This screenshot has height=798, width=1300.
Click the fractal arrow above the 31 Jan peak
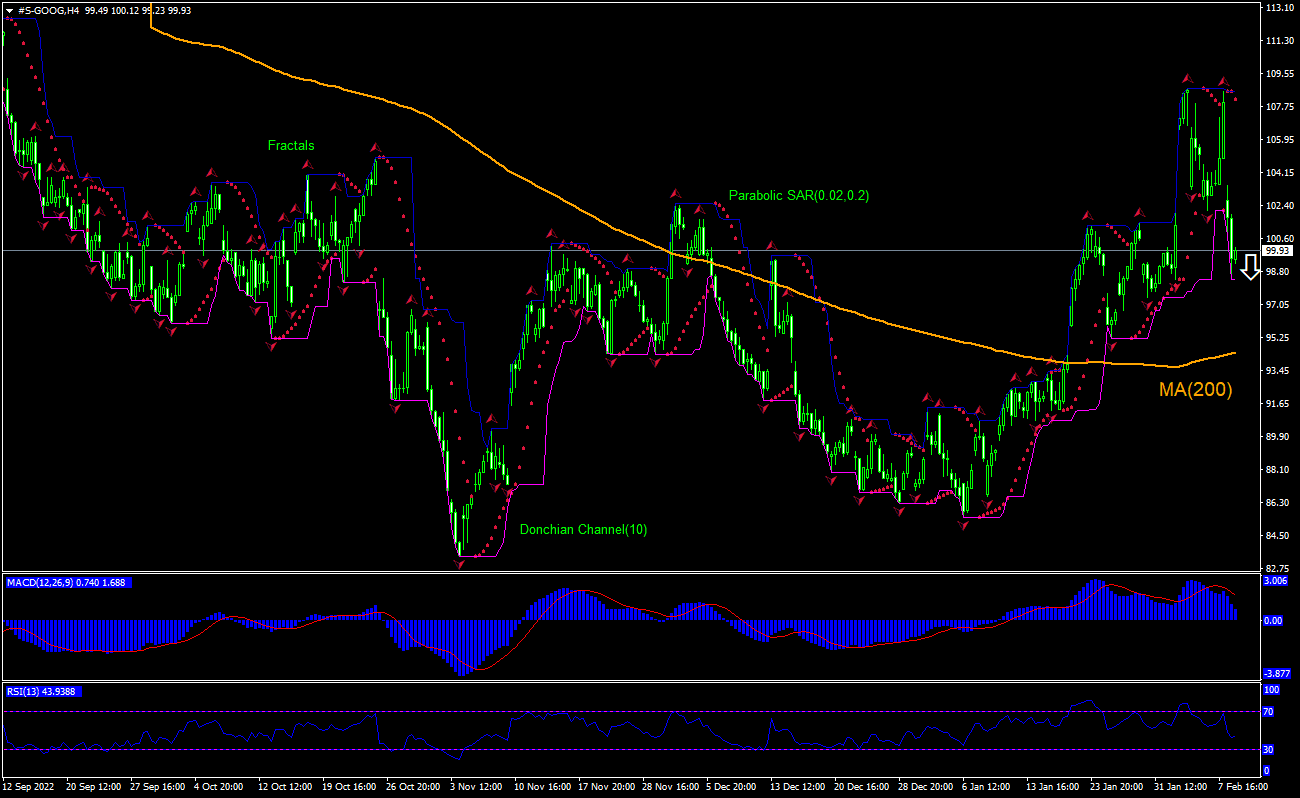[x=1187, y=78]
